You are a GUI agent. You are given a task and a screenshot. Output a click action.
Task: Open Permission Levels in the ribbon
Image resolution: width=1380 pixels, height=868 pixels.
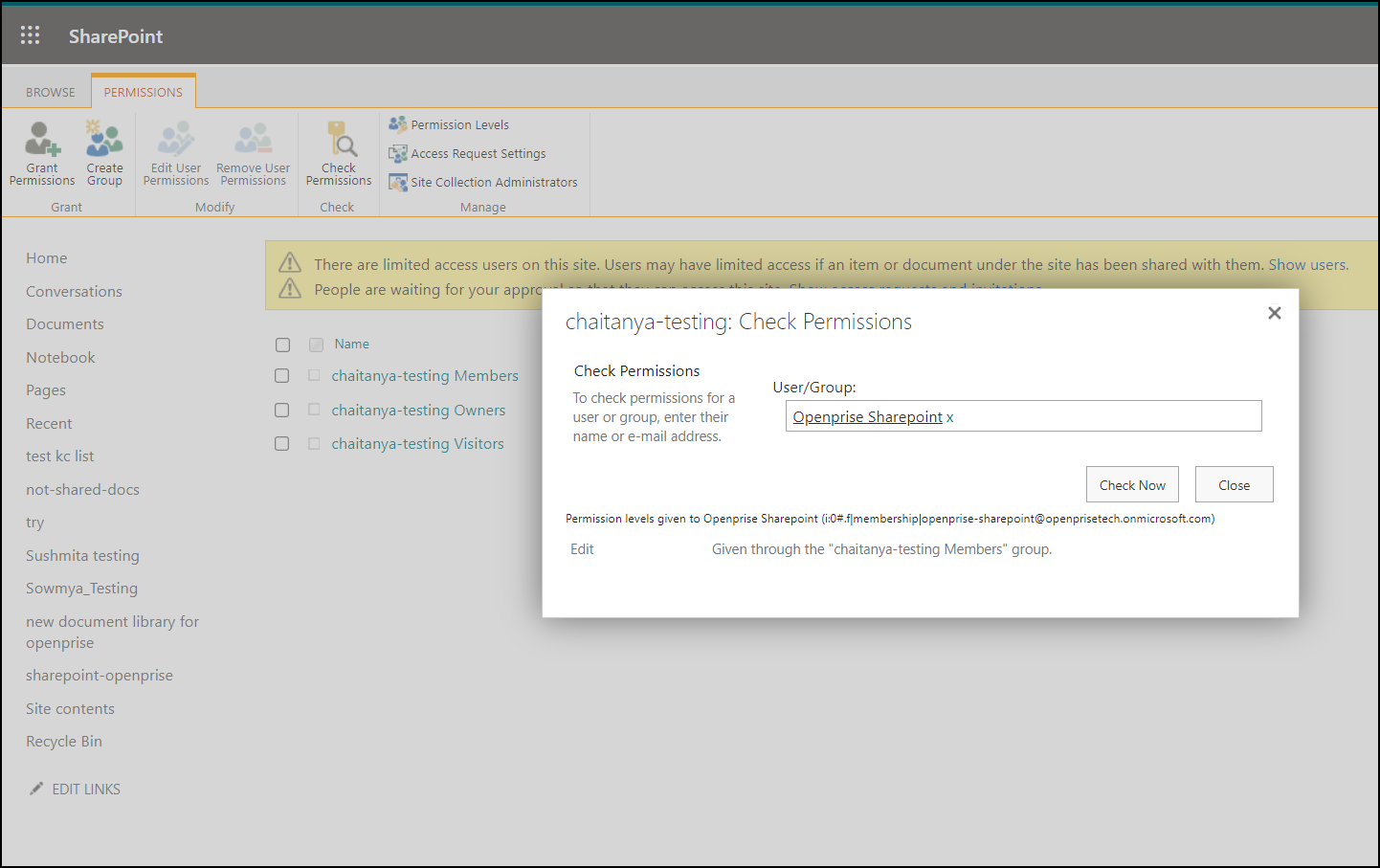449,124
